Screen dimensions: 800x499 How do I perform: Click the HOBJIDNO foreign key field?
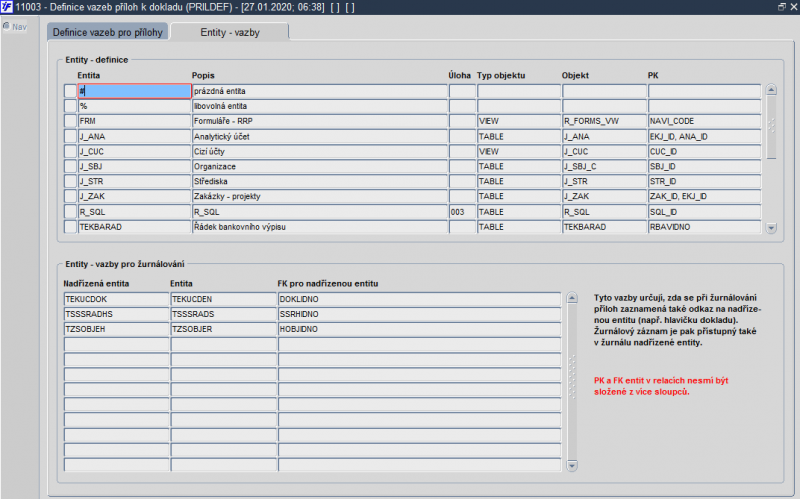pos(419,329)
